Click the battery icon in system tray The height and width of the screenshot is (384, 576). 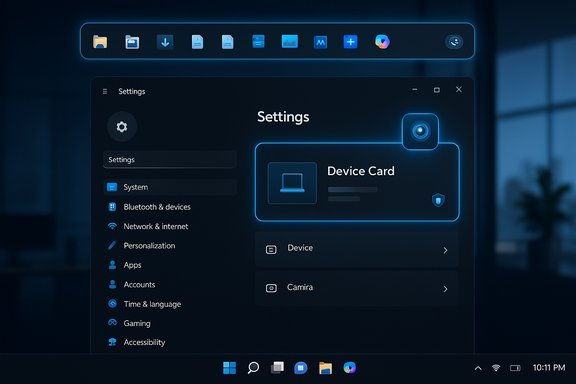click(x=515, y=368)
